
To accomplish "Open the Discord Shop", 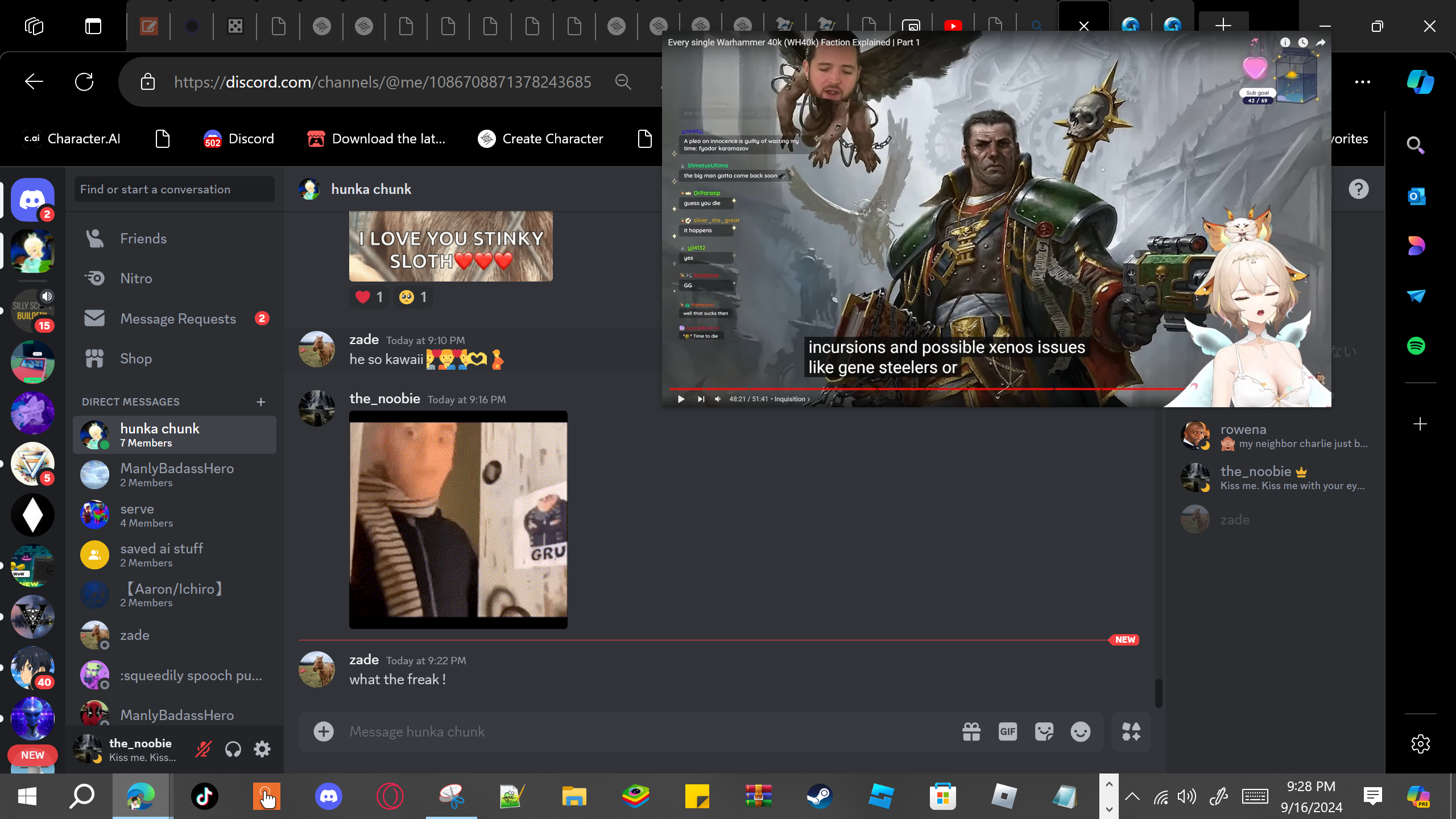I will tap(174, 358).
